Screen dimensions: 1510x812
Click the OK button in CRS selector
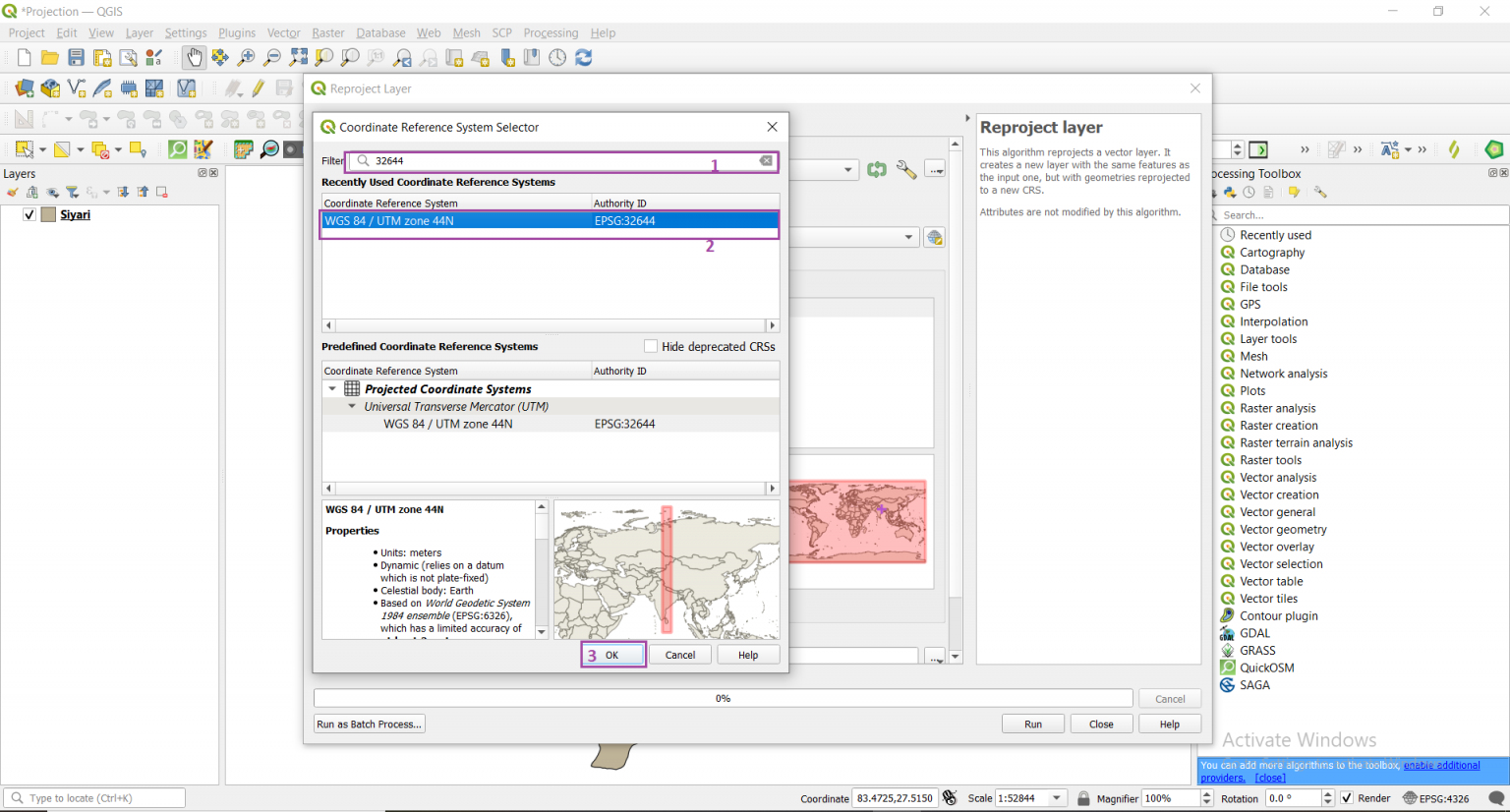(x=612, y=654)
